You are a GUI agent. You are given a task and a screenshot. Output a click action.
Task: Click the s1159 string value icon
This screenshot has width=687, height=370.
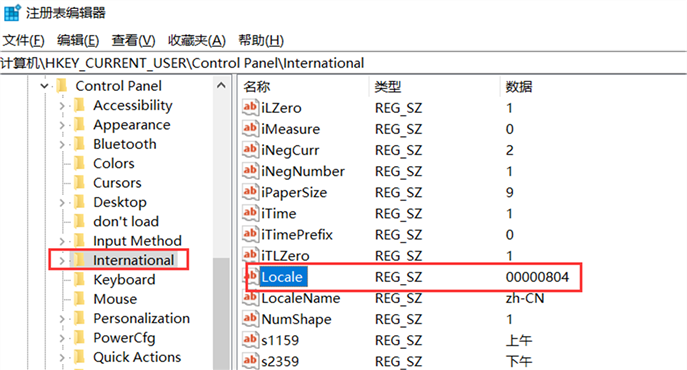click(x=250, y=339)
